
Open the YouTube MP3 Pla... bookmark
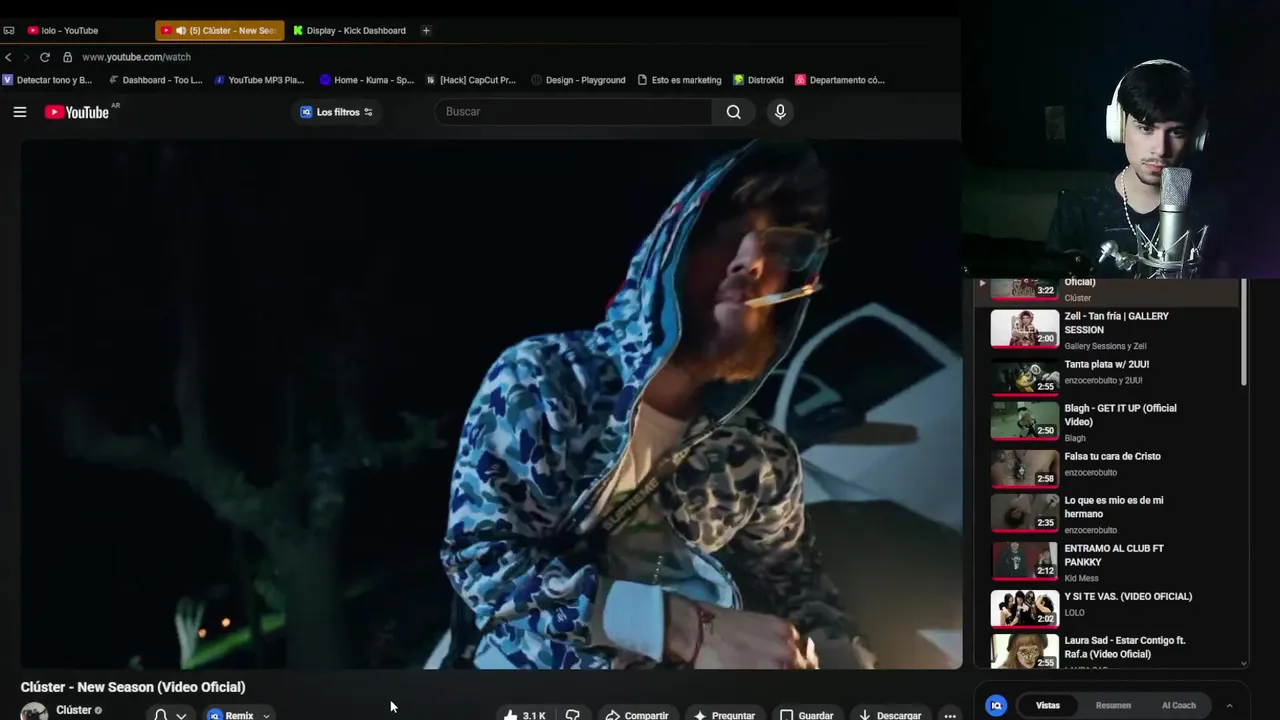point(259,80)
